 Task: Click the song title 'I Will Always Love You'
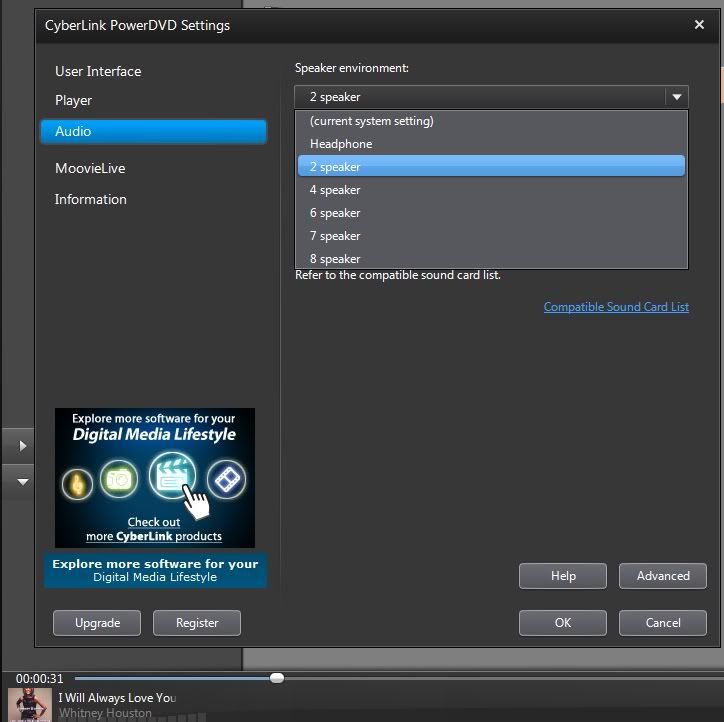tap(117, 698)
